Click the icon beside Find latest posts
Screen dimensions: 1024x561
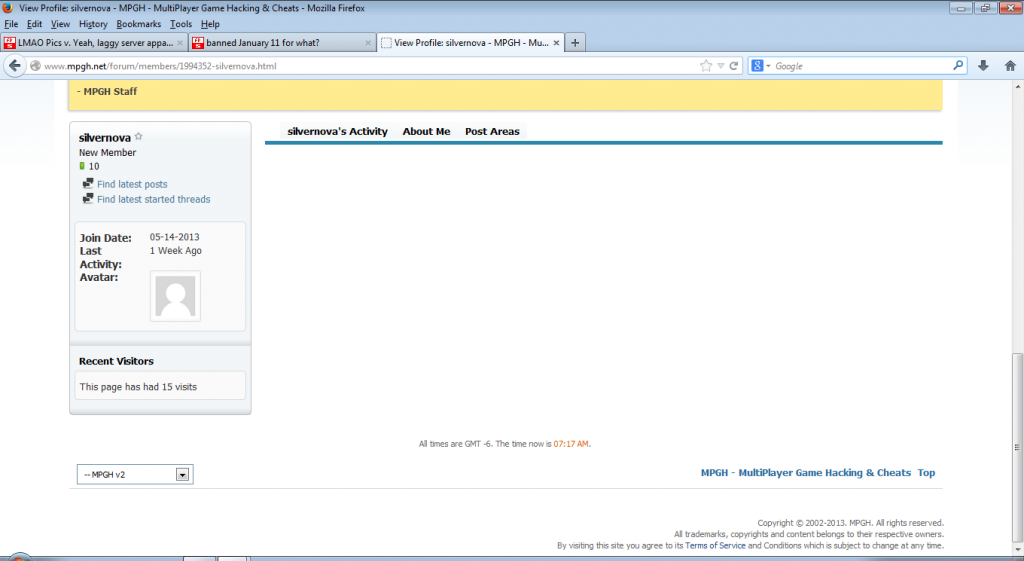click(88, 184)
